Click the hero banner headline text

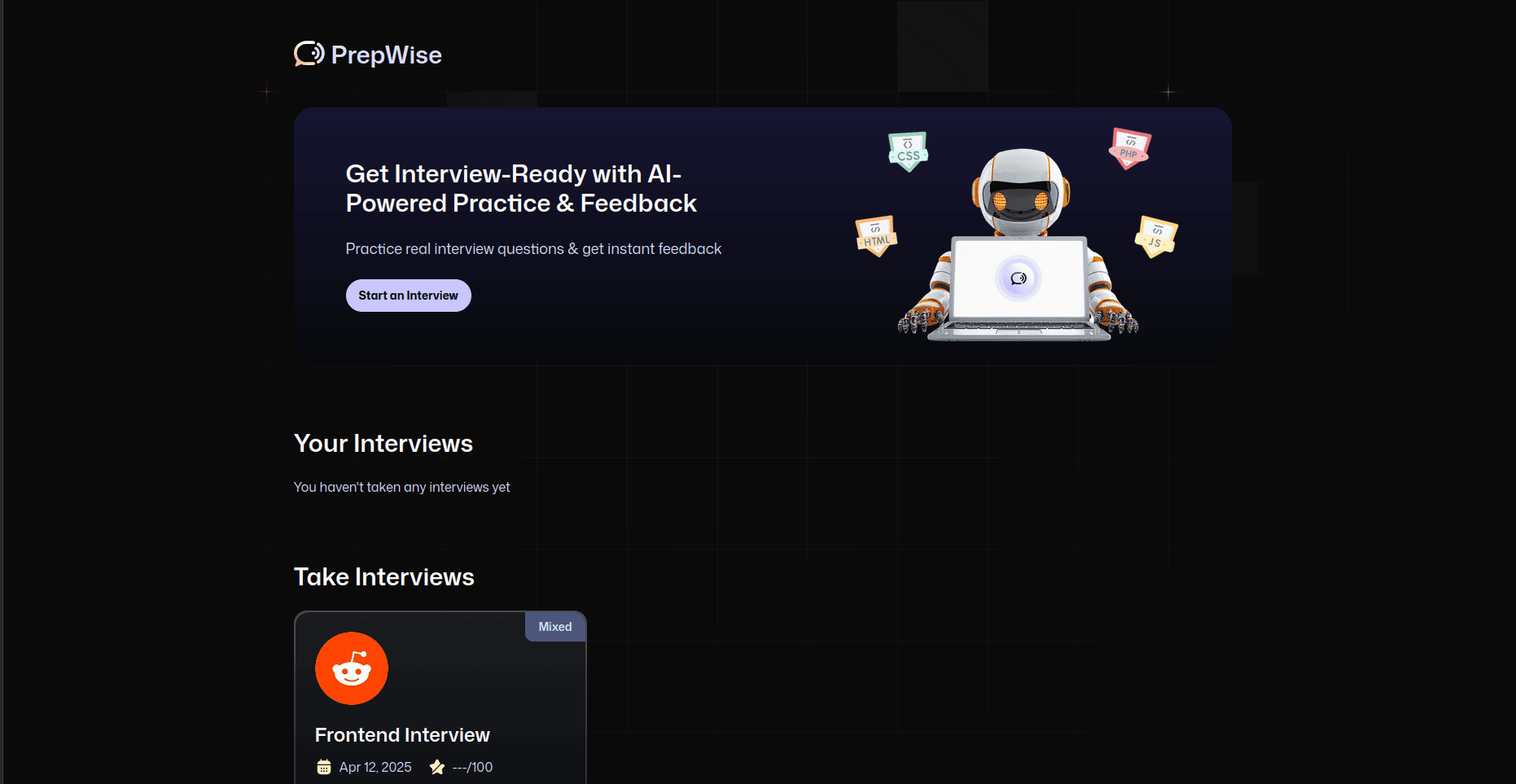521,188
